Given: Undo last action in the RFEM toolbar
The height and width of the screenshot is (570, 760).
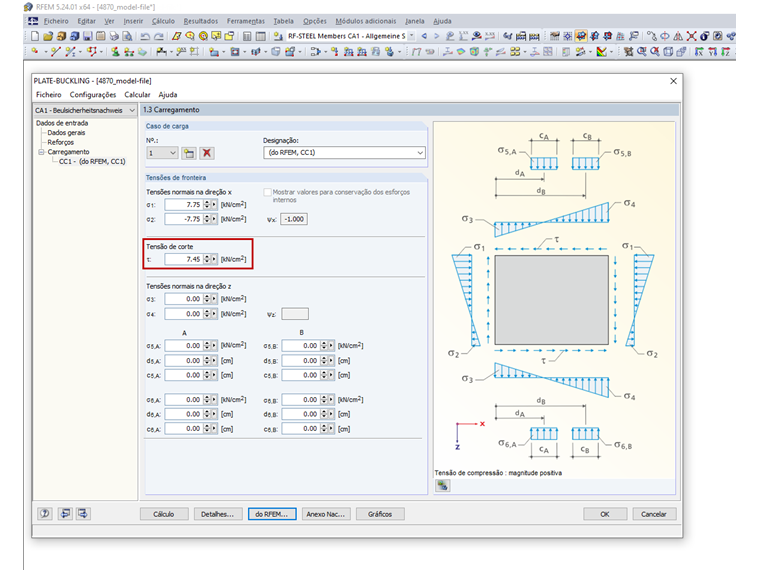Looking at the screenshot, I should point(145,36).
